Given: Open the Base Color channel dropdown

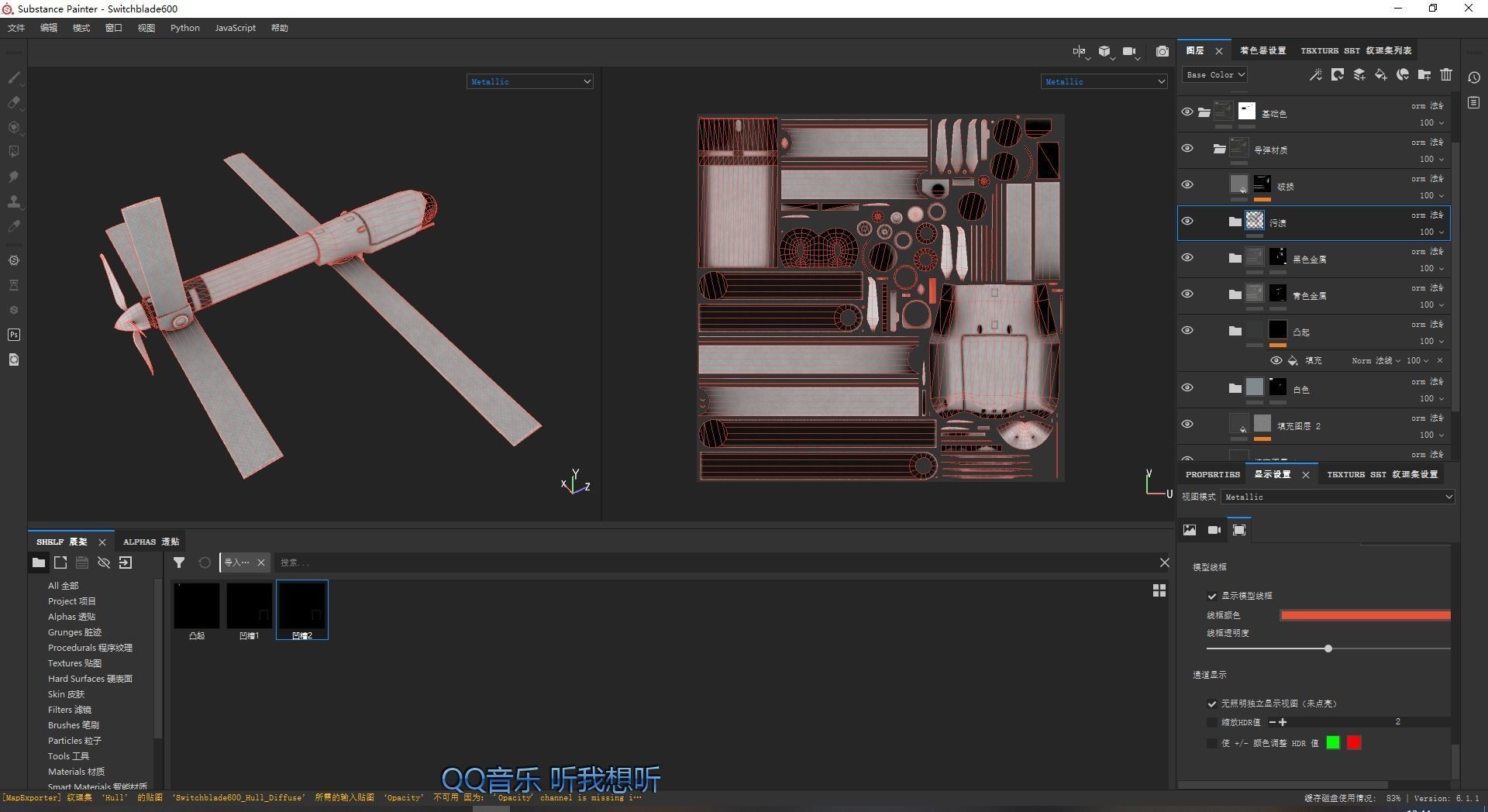Looking at the screenshot, I should (1215, 75).
